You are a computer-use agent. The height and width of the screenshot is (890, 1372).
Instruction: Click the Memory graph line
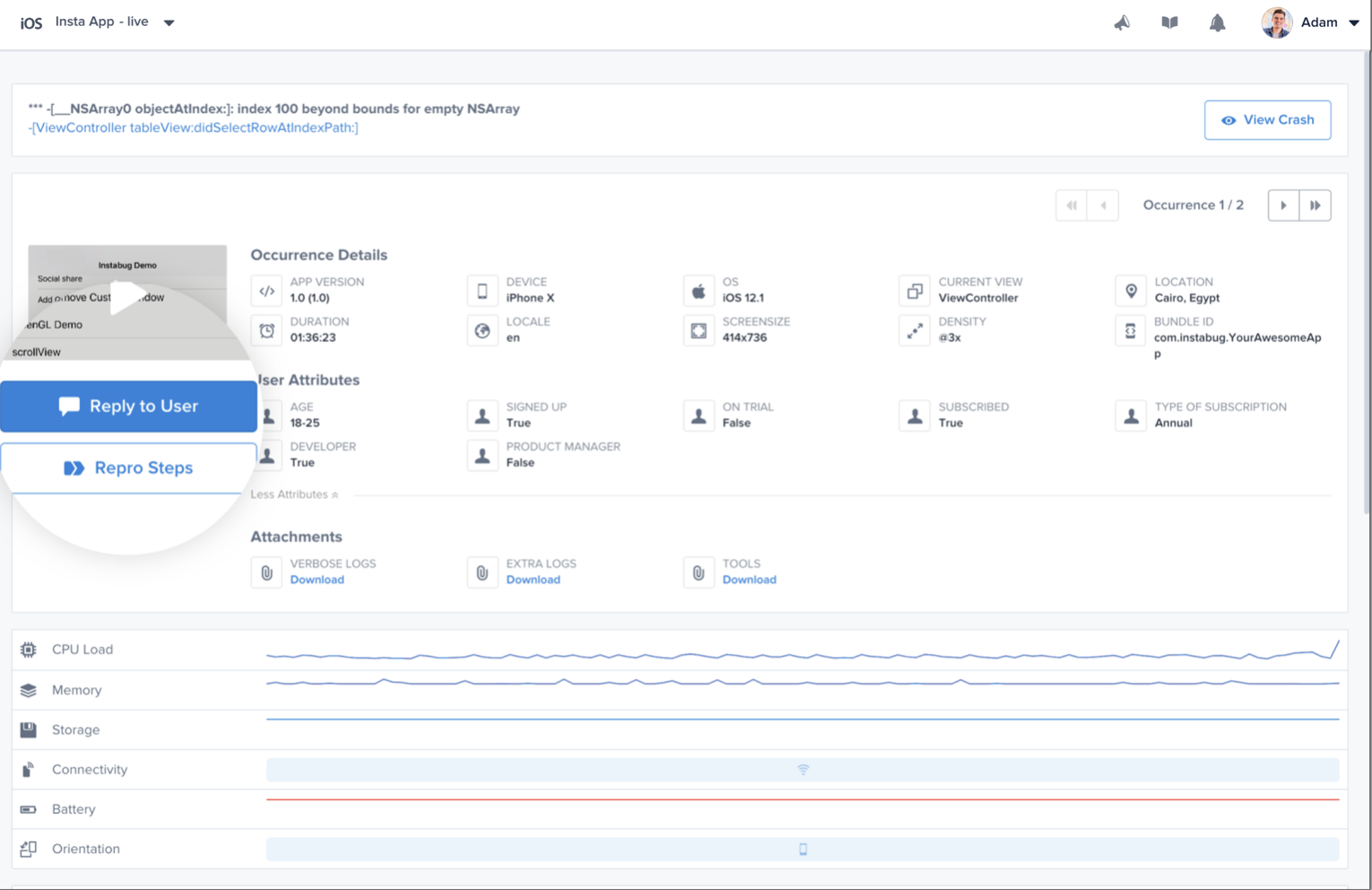tap(803, 683)
